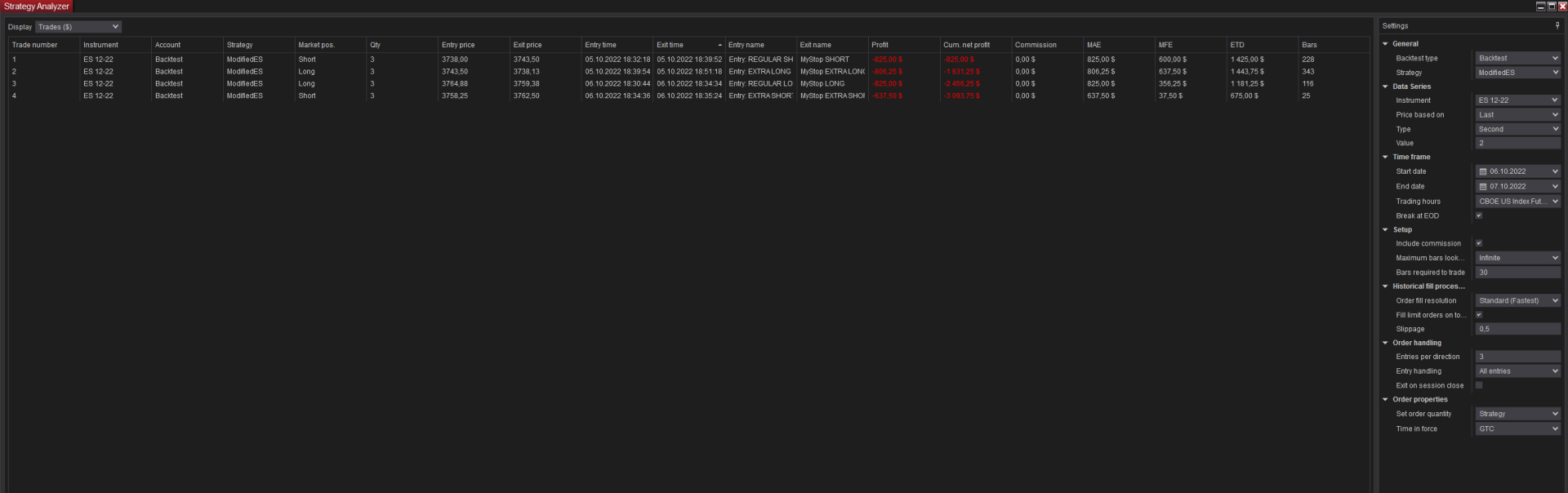Open the Price based on dropdown
The height and width of the screenshot is (493, 1568).
coord(1517,115)
